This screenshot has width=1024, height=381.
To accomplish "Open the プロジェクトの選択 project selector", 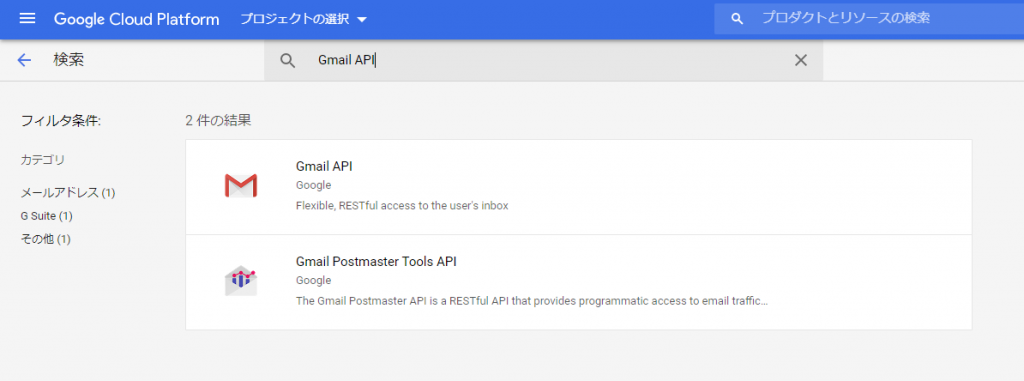I will 304,19.
